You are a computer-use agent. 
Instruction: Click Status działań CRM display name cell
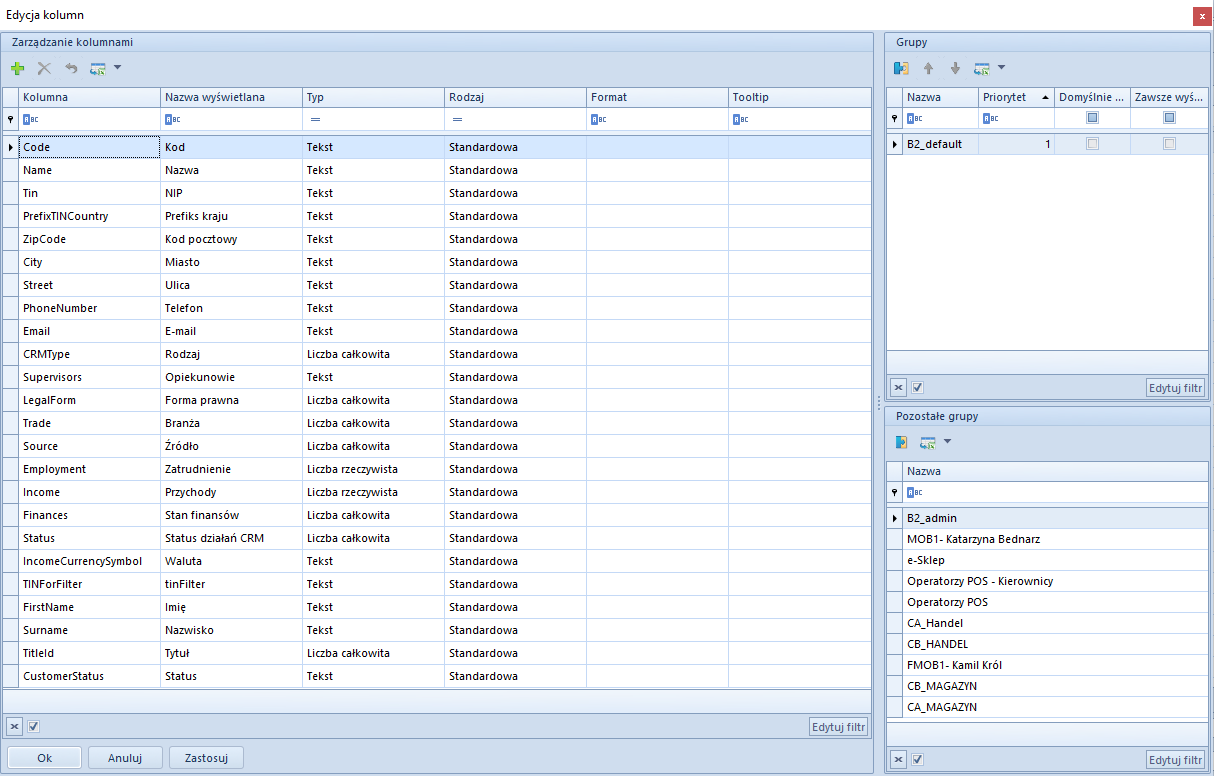[231, 538]
